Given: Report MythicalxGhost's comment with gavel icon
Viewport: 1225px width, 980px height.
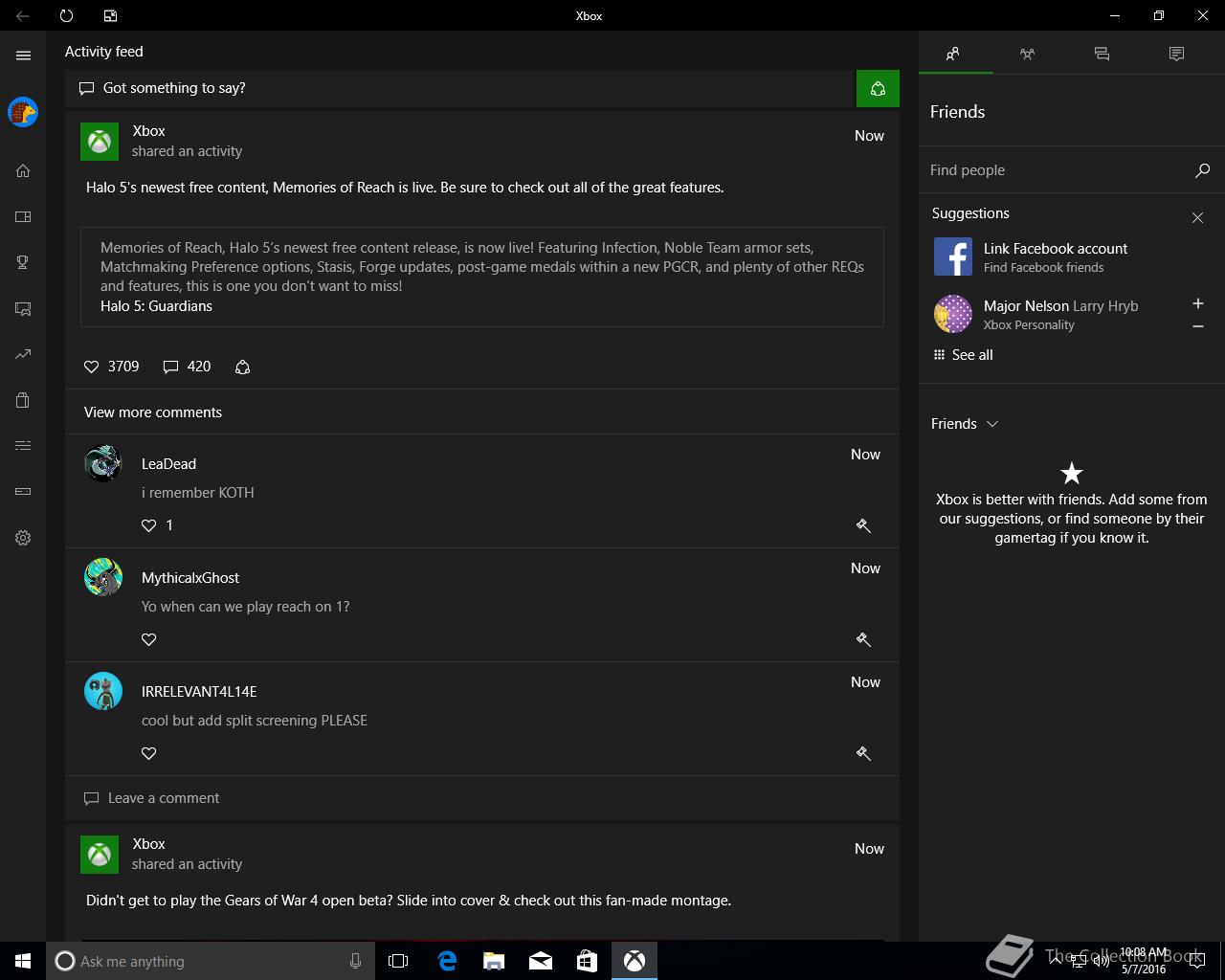Looking at the screenshot, I should (x=863, y=639).
